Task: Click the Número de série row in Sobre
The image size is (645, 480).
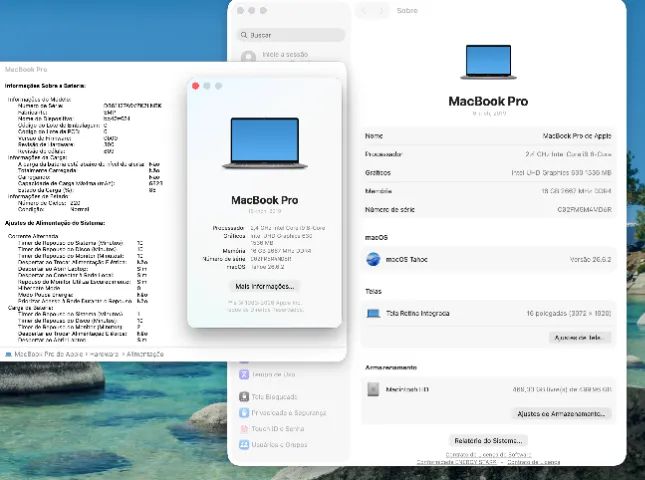Action: pyautogui.click(x=488, y=210)
